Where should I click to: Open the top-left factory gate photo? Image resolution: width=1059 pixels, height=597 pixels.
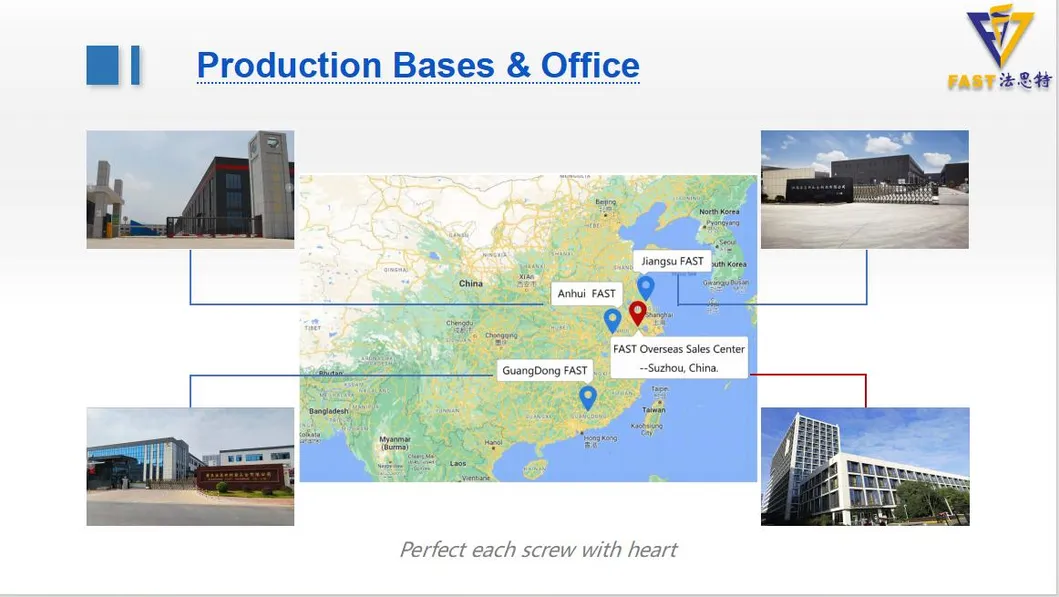(x=189, y=188)
